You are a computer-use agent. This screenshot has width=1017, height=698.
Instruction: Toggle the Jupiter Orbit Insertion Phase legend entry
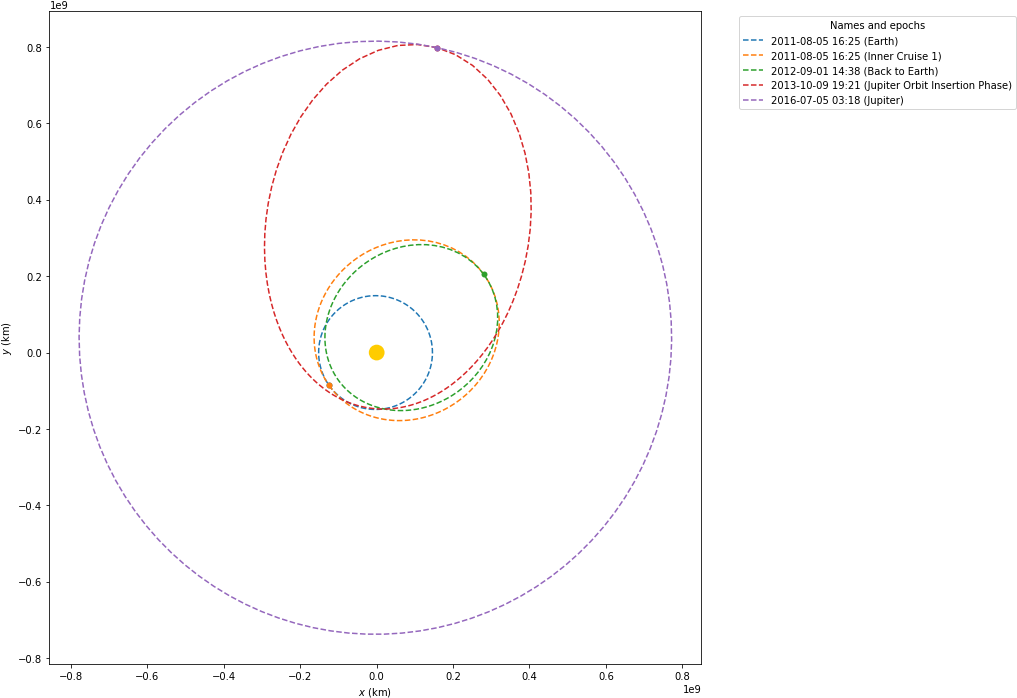coord(890,86)
